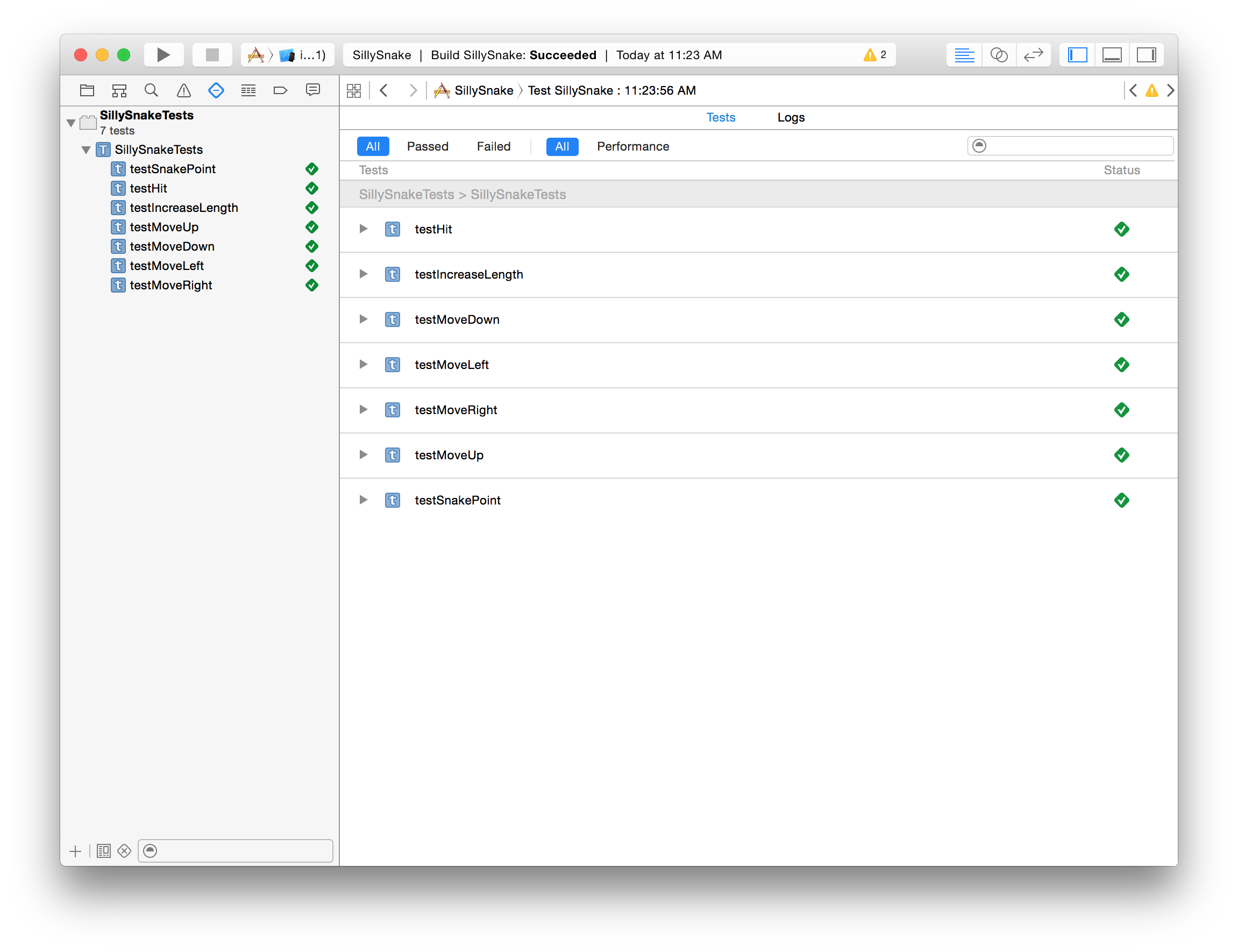1238x952 pixels.
Task: Open the Project navigator folder icon
Action: tap(87, 90)
